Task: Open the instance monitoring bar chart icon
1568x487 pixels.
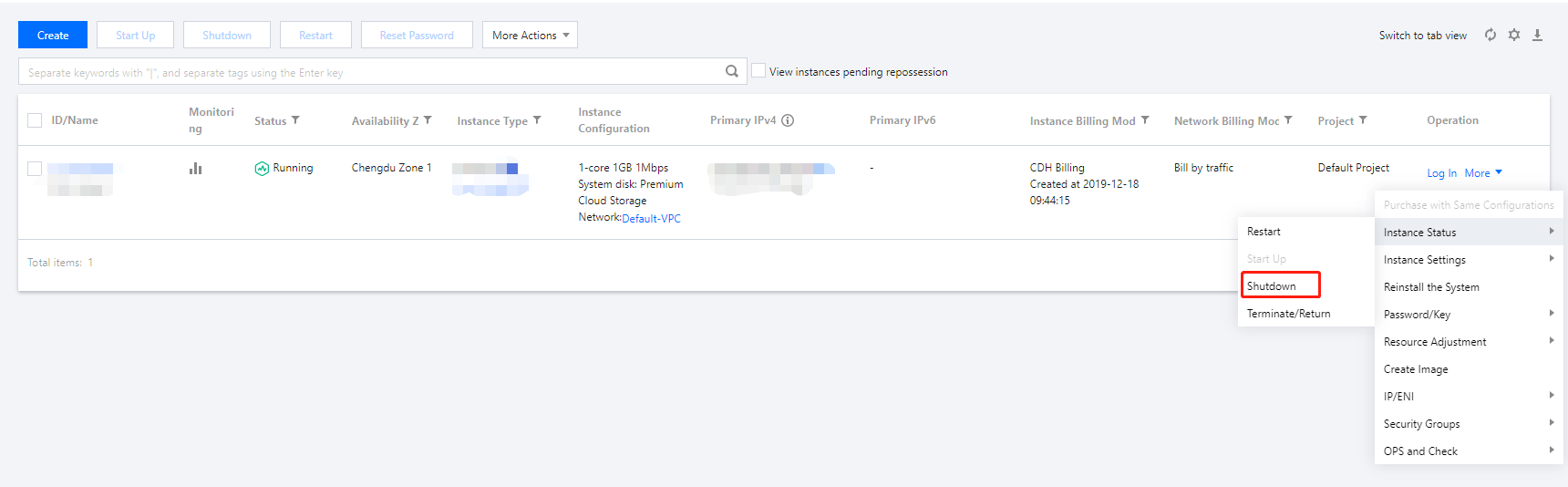Action: 195,168
